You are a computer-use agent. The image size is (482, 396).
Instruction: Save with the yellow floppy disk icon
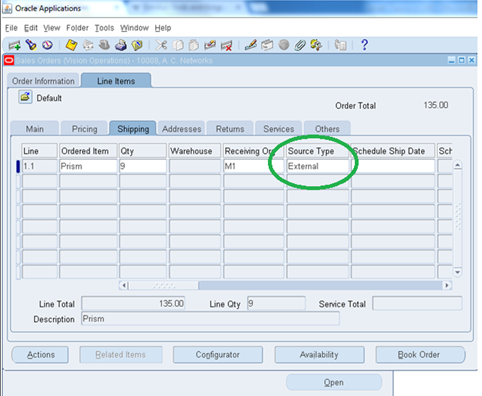(x=71, y=45)
